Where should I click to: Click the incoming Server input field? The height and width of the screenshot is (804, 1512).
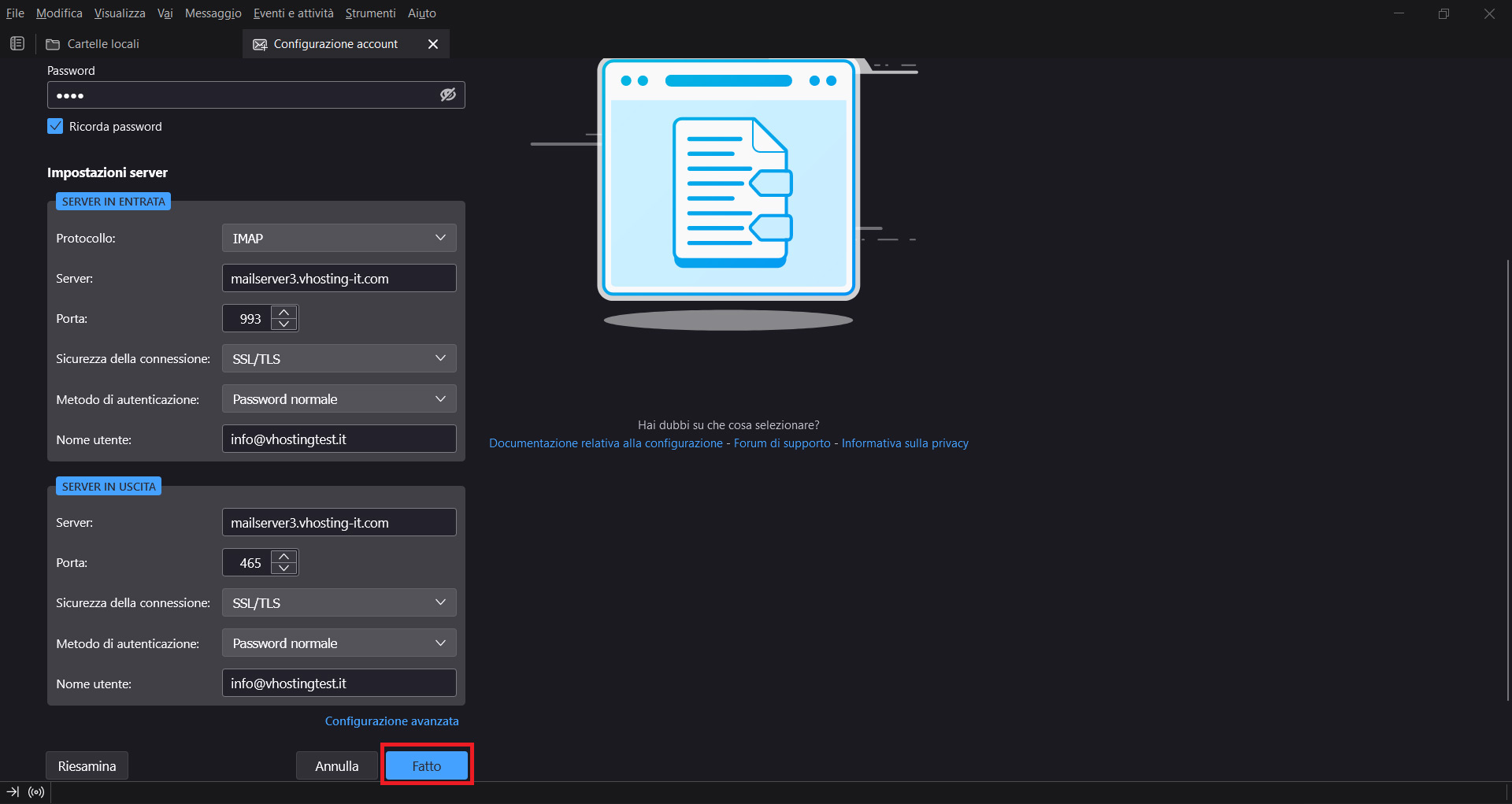(x=339, y=278)
